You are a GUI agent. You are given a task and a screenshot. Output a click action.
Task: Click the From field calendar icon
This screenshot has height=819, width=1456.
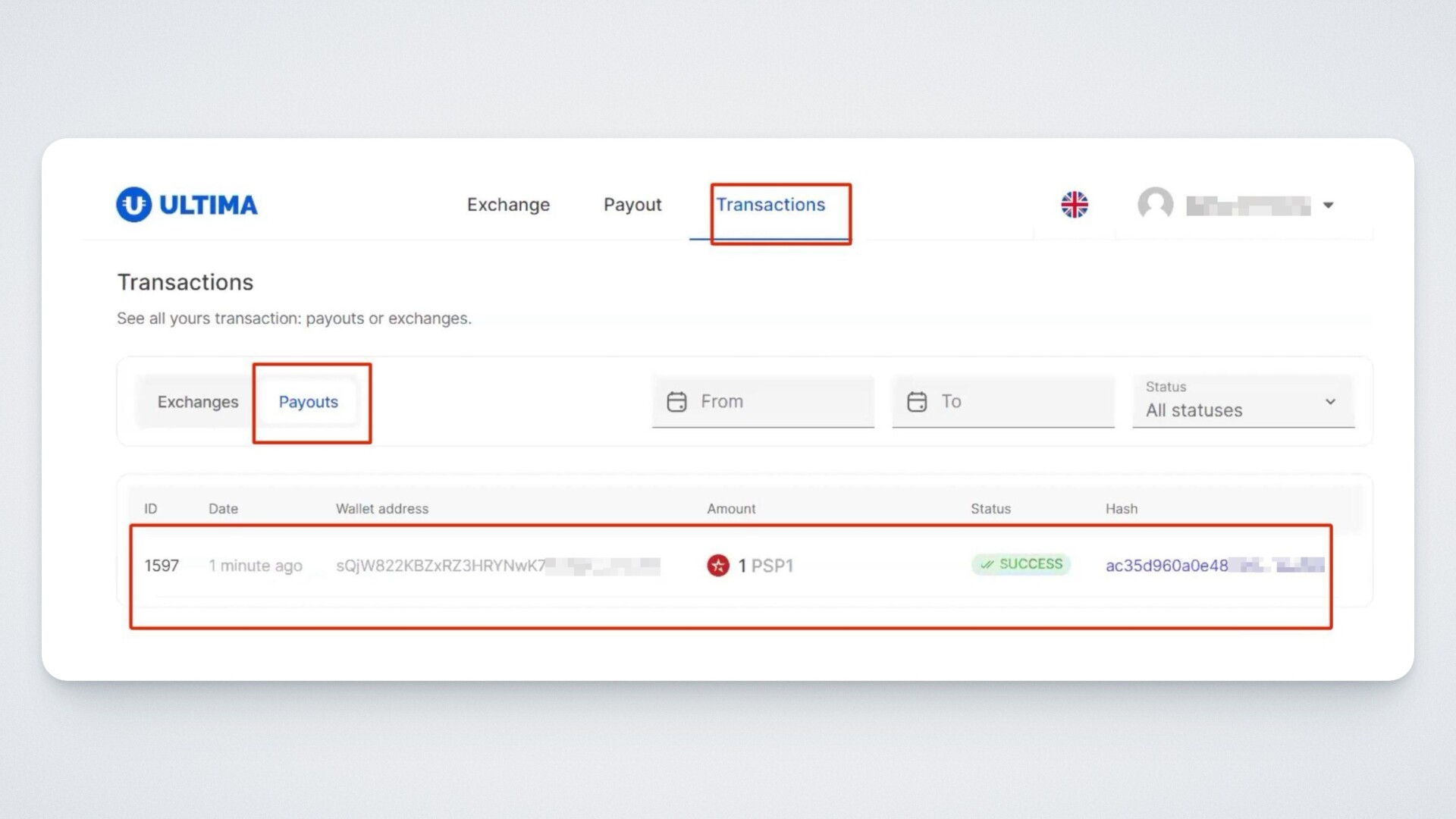(x=676, y=402)
